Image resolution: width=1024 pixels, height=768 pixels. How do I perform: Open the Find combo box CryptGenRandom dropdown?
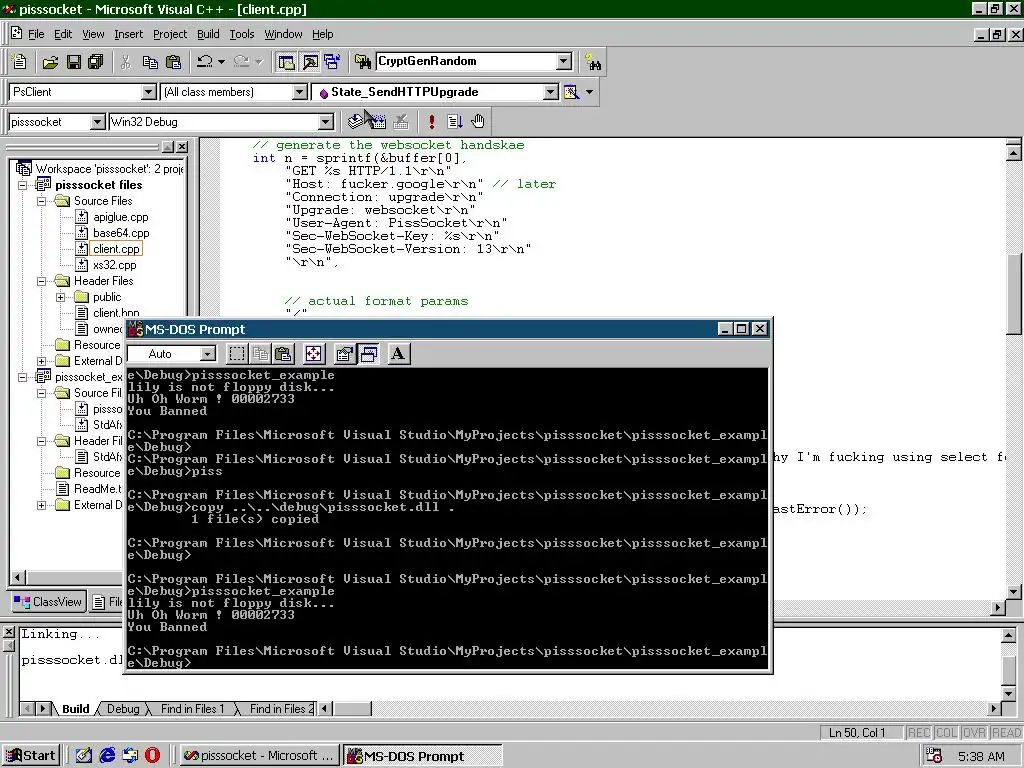564,61
